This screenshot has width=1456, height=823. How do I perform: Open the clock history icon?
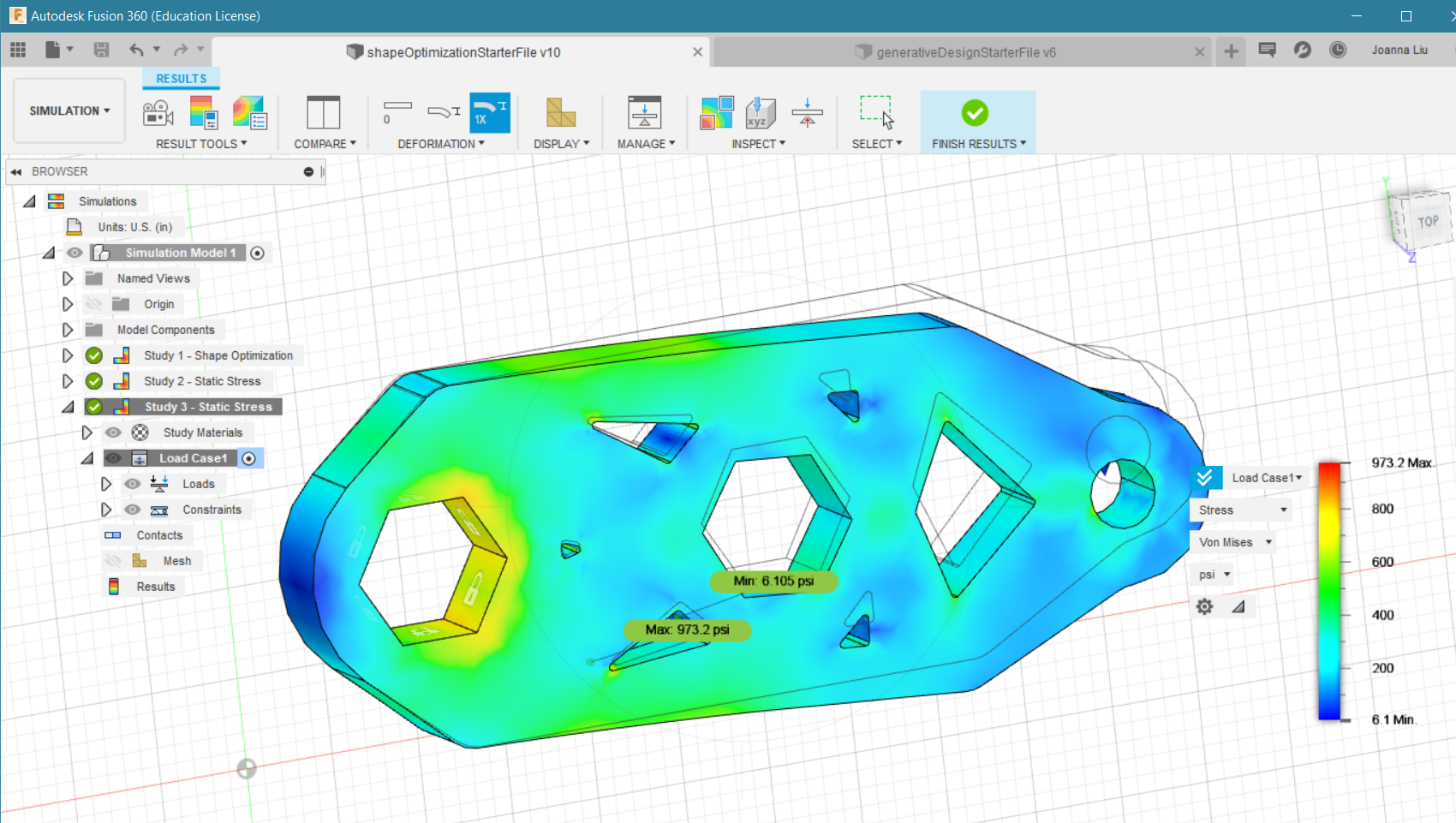pyautogui.click(x=1338, y=50)
